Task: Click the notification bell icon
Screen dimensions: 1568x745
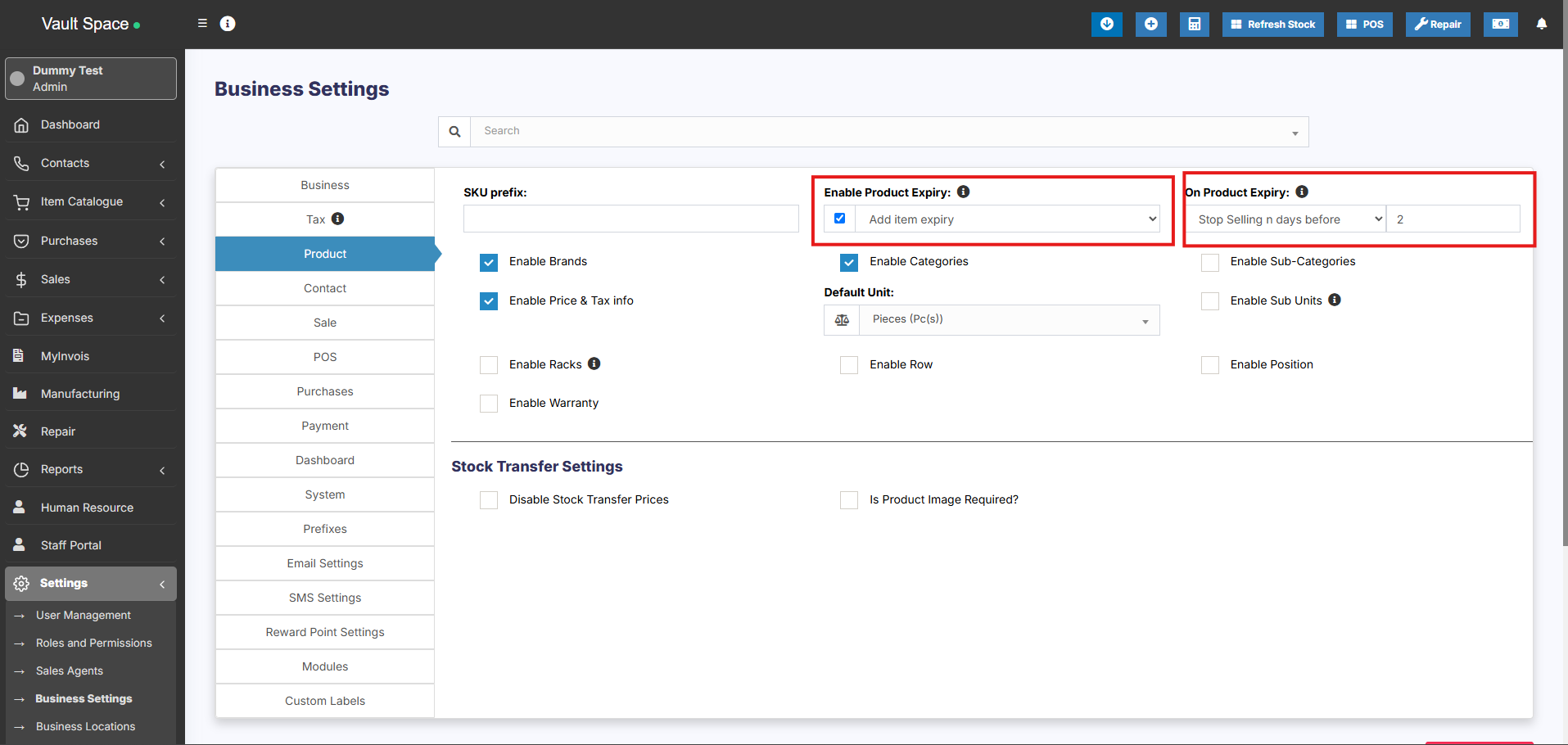Action: [1541, 25]
